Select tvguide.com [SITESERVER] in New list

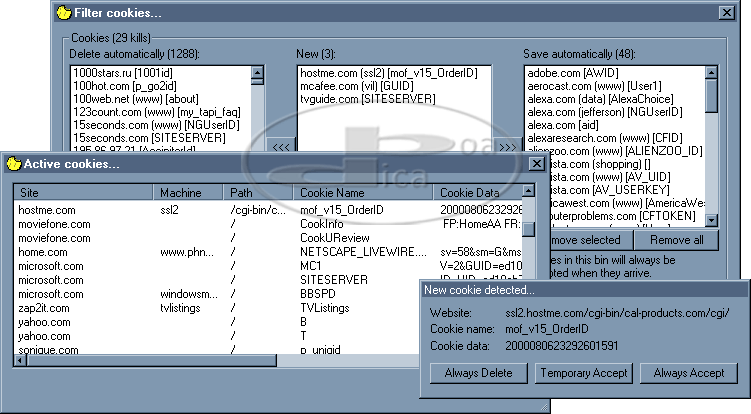(x=356, y=100)
